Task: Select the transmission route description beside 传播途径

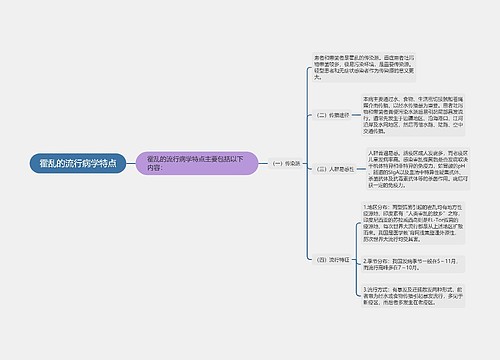Action: [x=413, y=115]
